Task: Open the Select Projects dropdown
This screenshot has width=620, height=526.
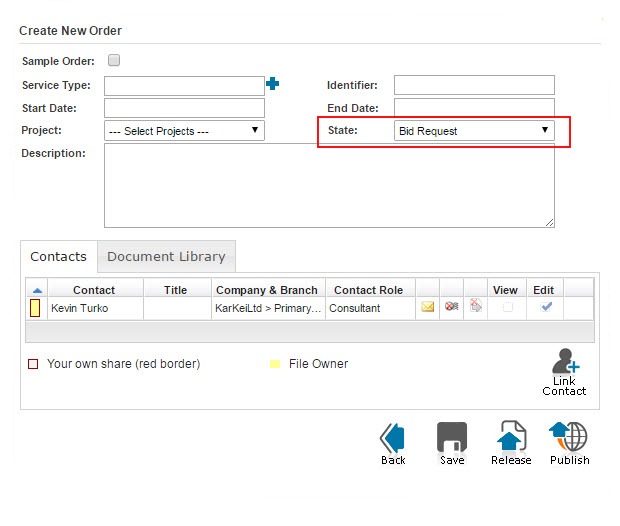Action: [184, 130]
